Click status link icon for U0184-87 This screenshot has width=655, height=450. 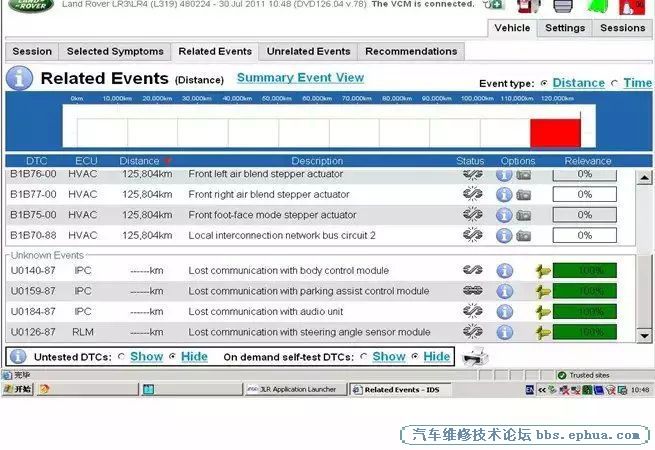point(472,311)
